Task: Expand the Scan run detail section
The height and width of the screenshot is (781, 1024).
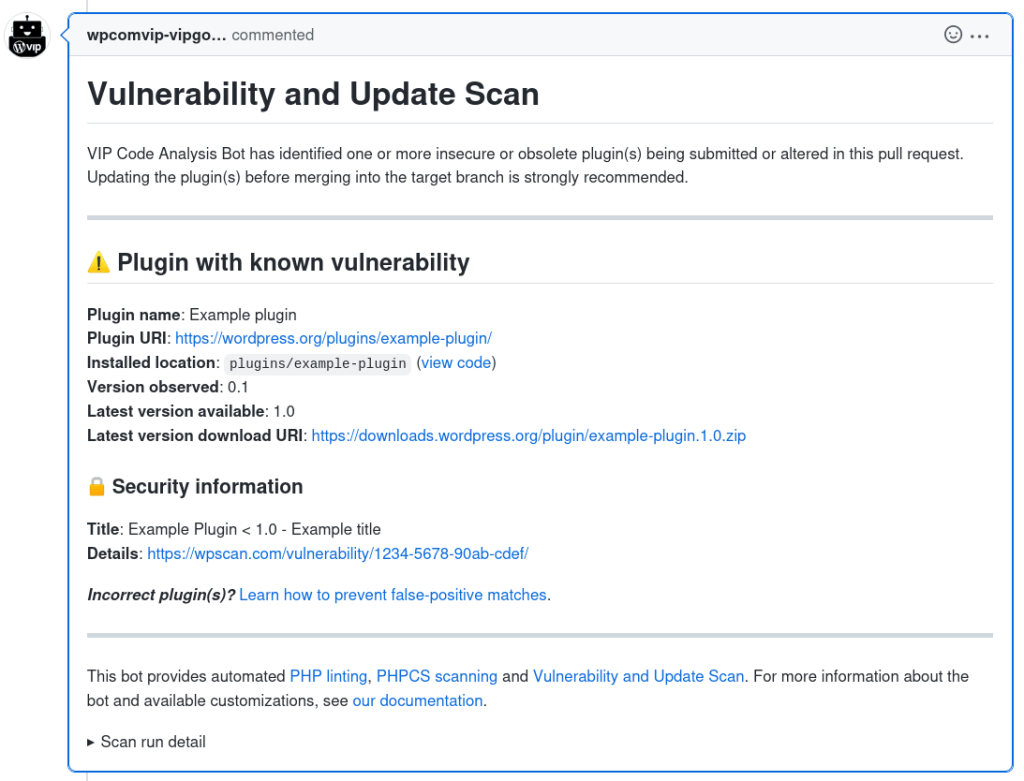Action: coord(146,742)
